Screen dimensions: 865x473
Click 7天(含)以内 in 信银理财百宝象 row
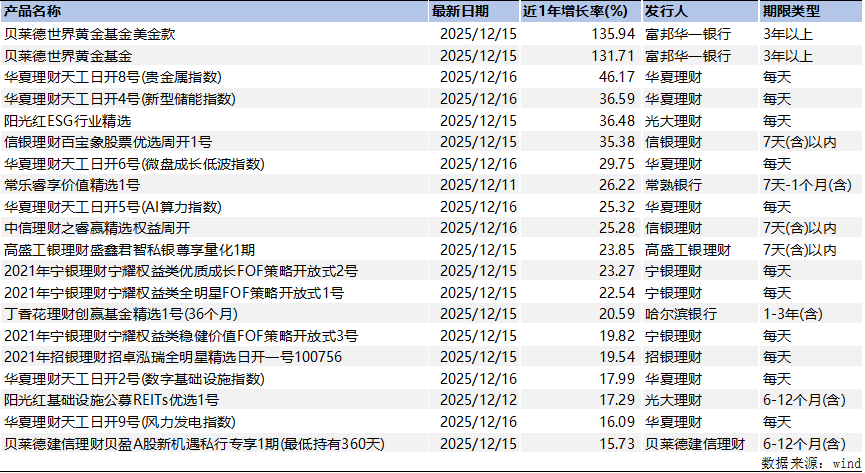pyautogui.click(x=800, y=142)
